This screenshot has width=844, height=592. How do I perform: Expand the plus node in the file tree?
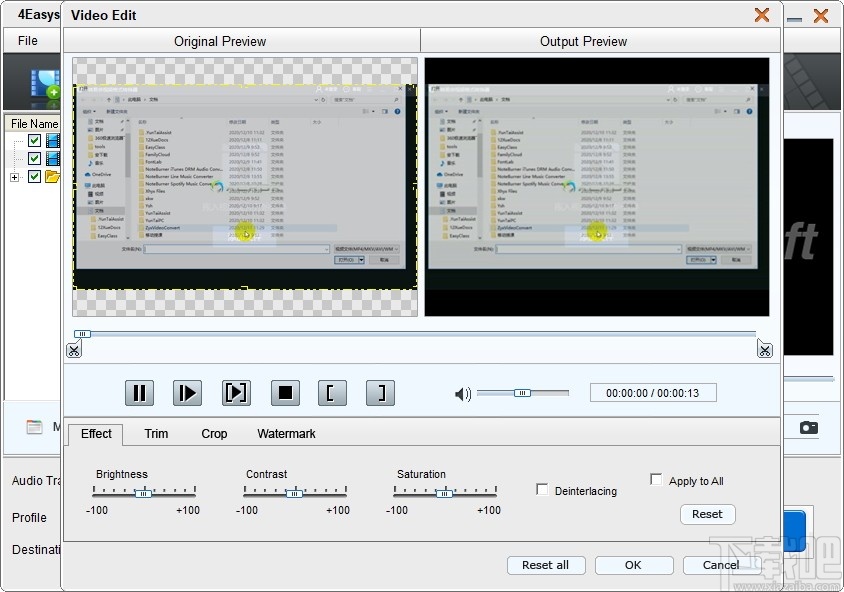[15, 176]
